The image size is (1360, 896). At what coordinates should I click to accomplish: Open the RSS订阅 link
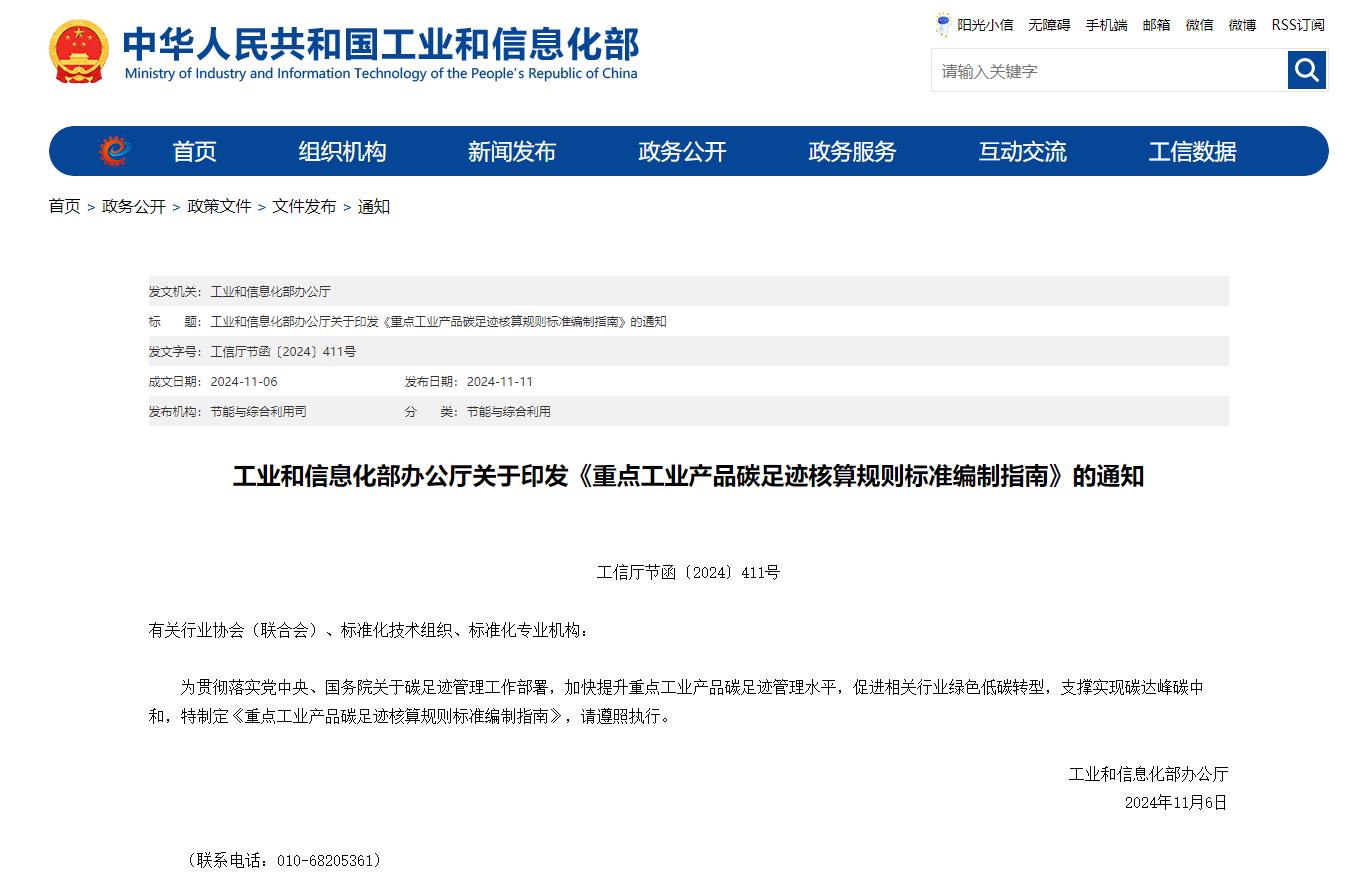click(1298, 25)
